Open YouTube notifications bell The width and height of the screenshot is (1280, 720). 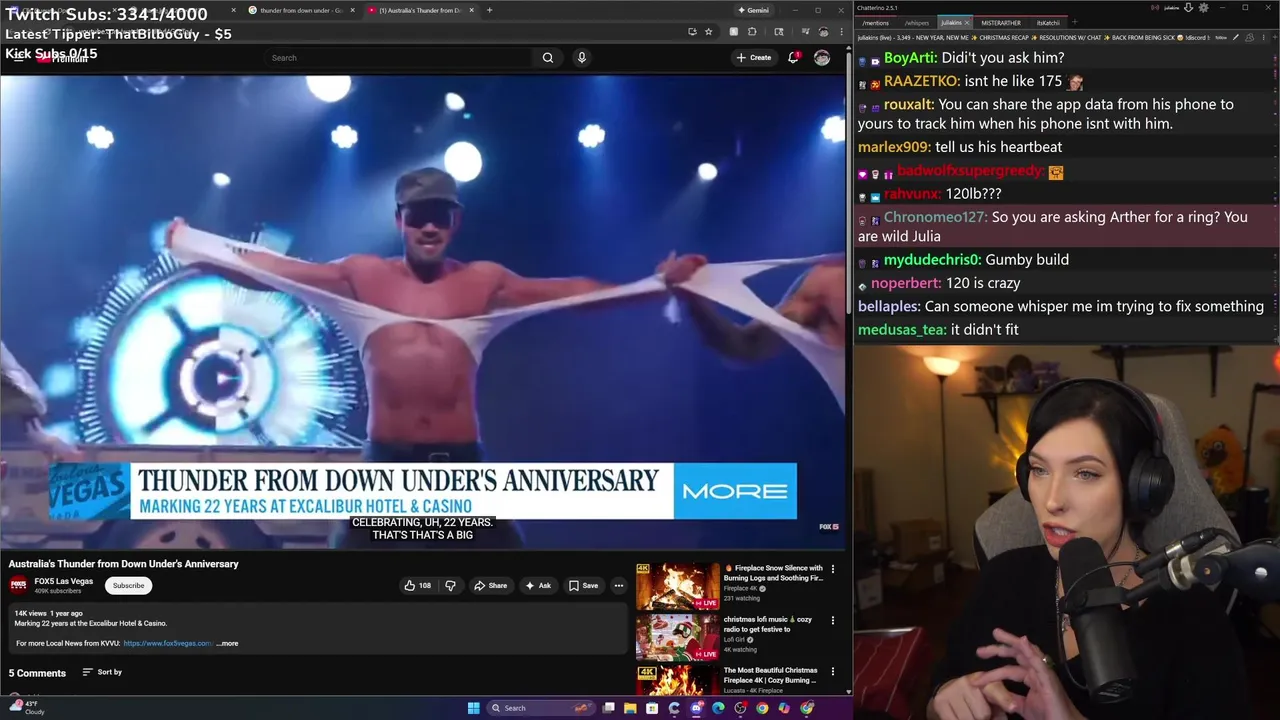pyautogui.click(x=794, y=57)
